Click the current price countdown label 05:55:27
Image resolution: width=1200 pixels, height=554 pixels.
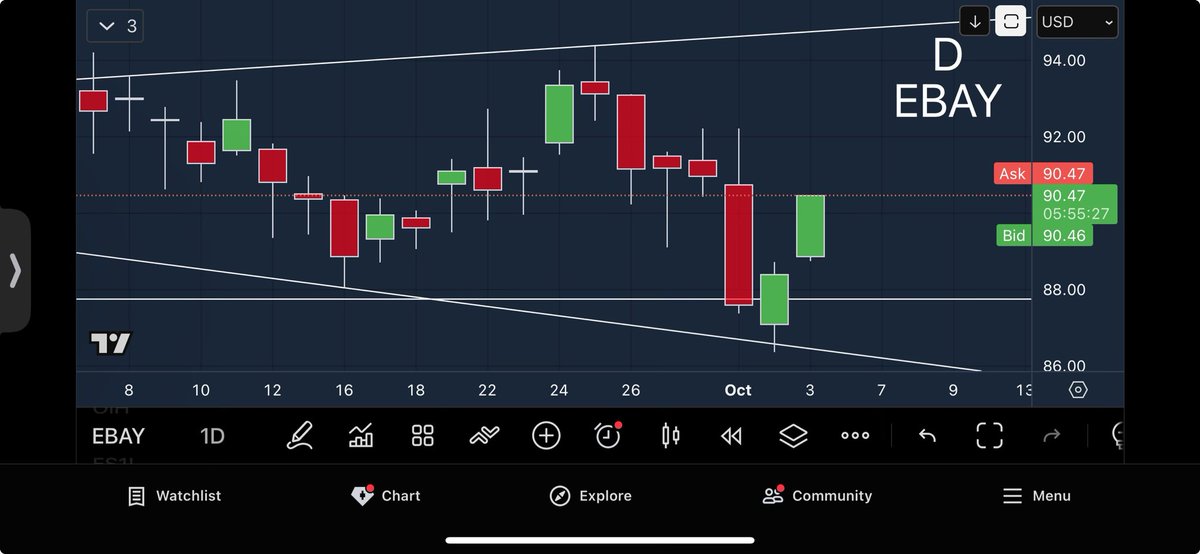pos(1075,214)
